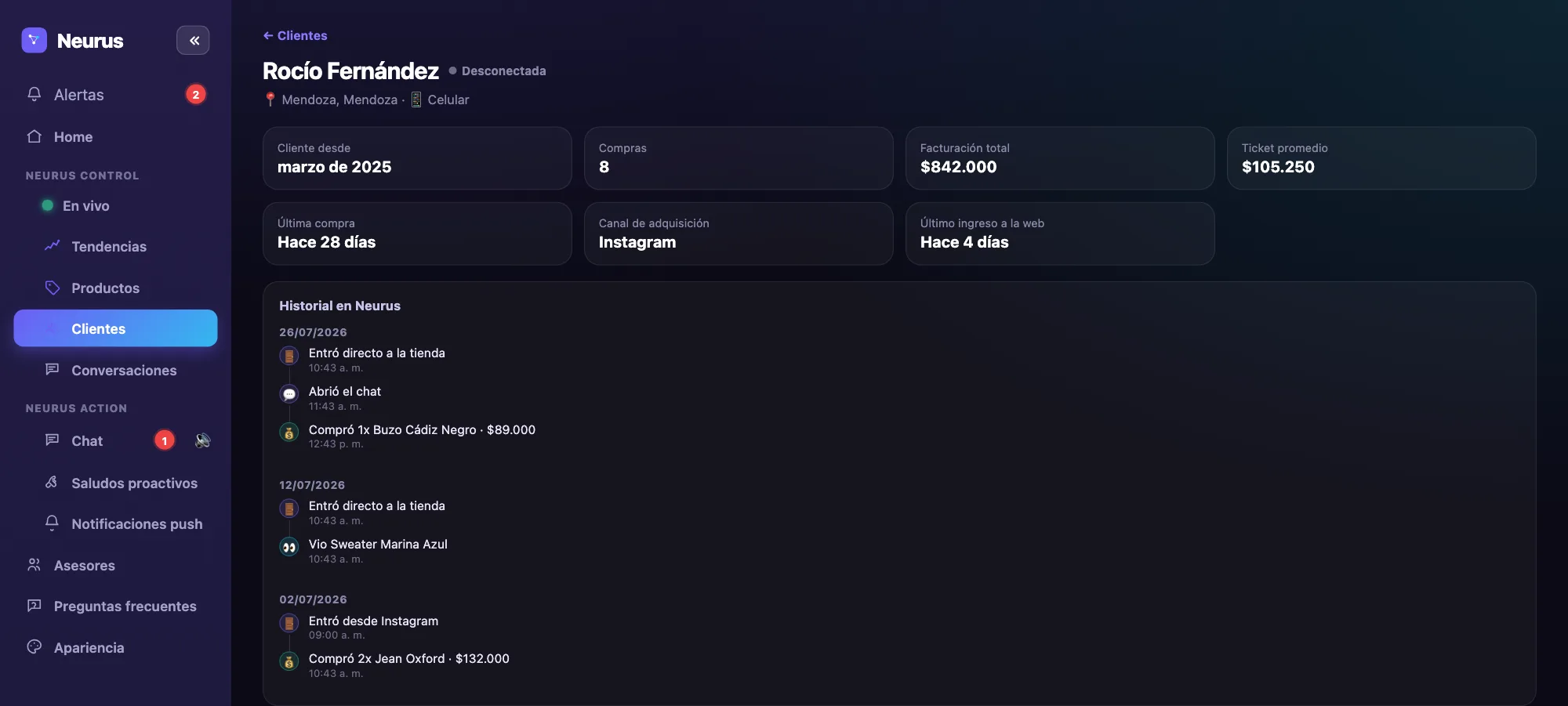Click the Celular phone icon
Screen dimensions: 1568x706
(x=416, y=100)
